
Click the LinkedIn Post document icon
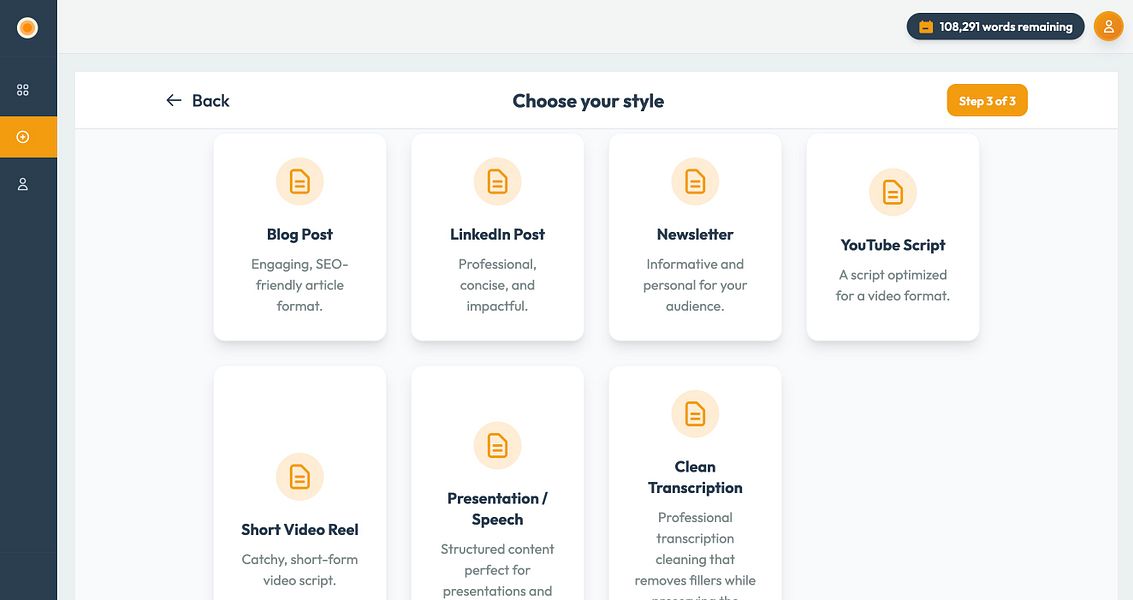(x=497, y=181)
